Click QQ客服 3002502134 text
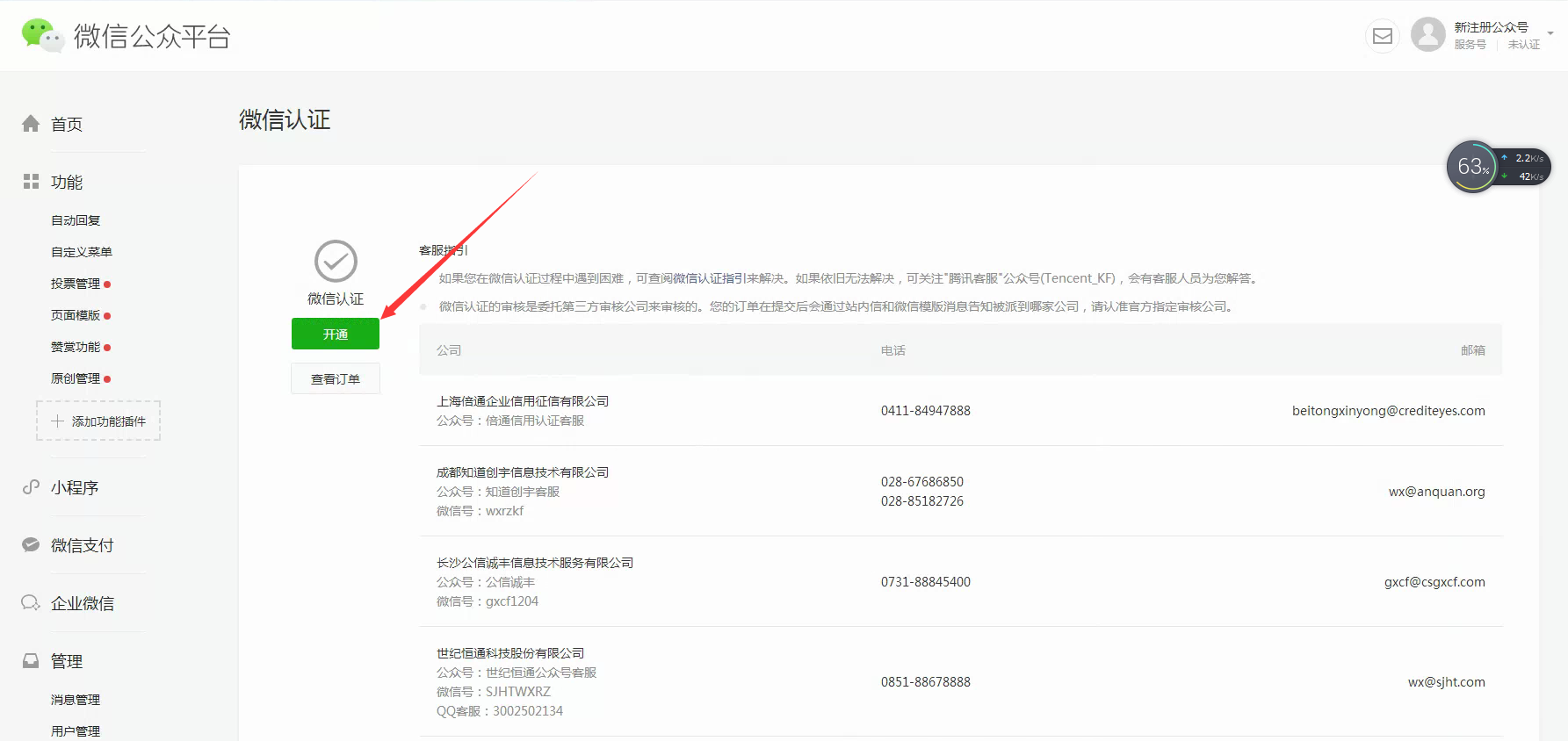 (500, 711)
